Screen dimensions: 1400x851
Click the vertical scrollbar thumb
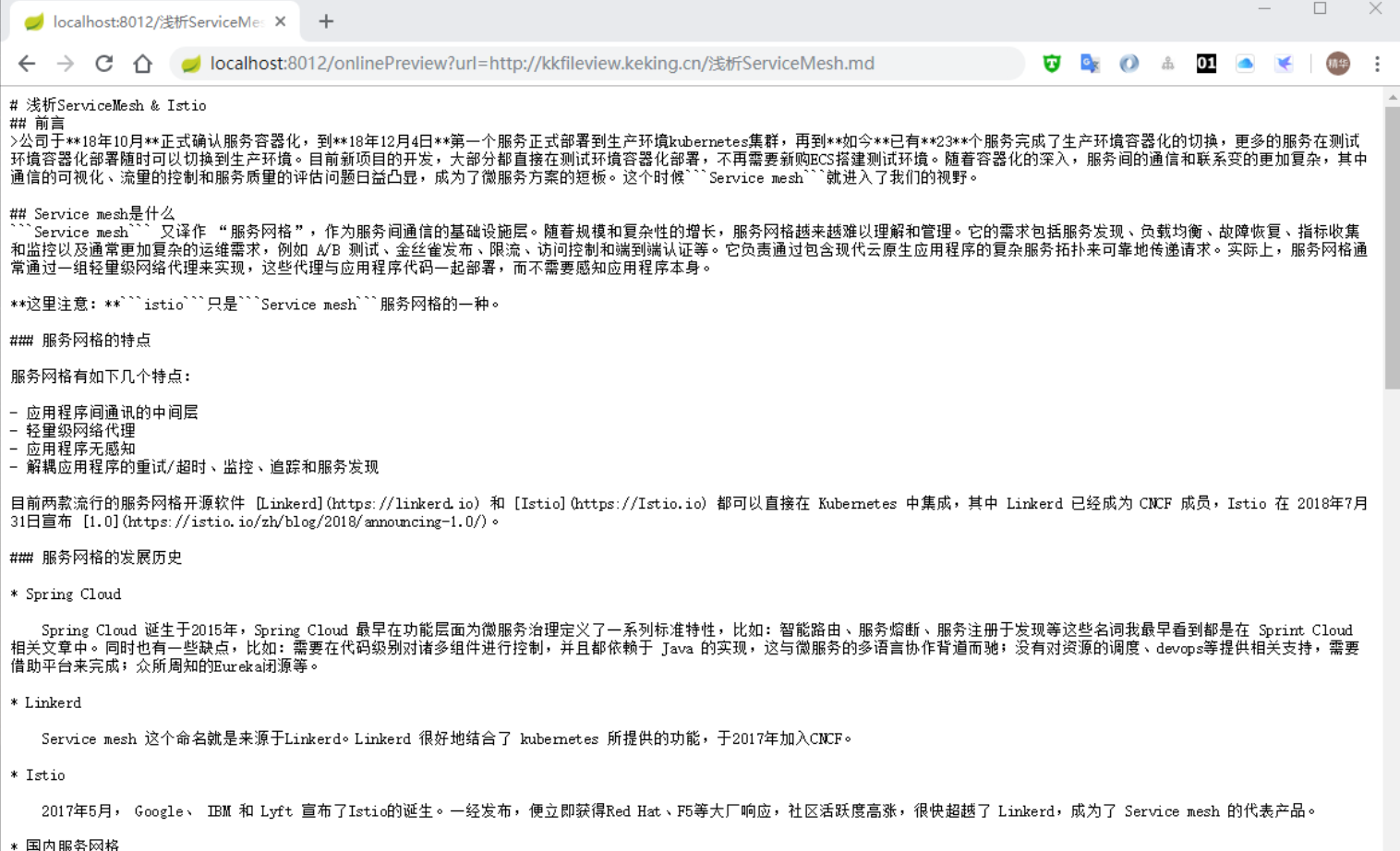pos(1392,247)
